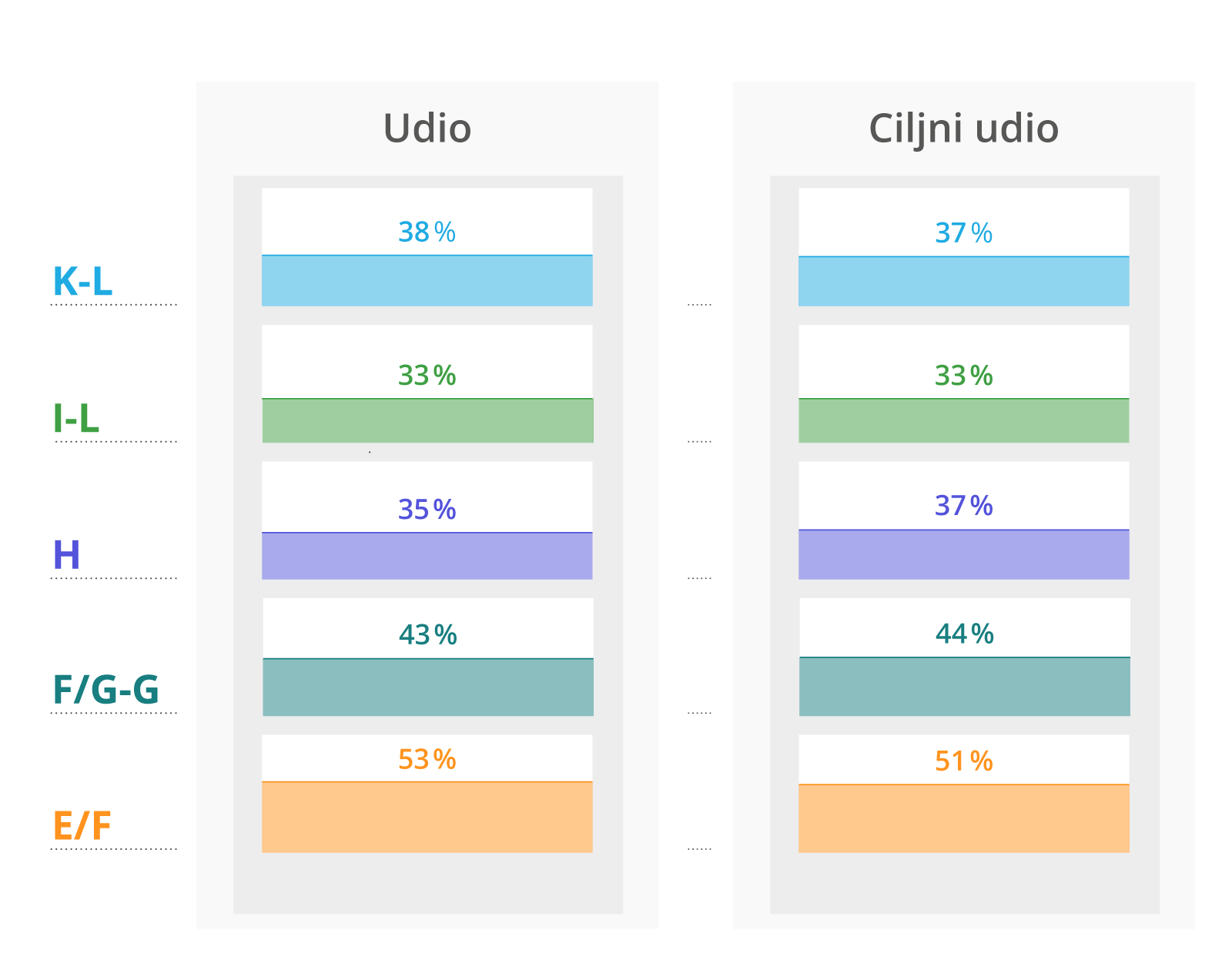Select the 51% target value
The height and width of the screenshot is (970, 1232).
coord(963,761)
